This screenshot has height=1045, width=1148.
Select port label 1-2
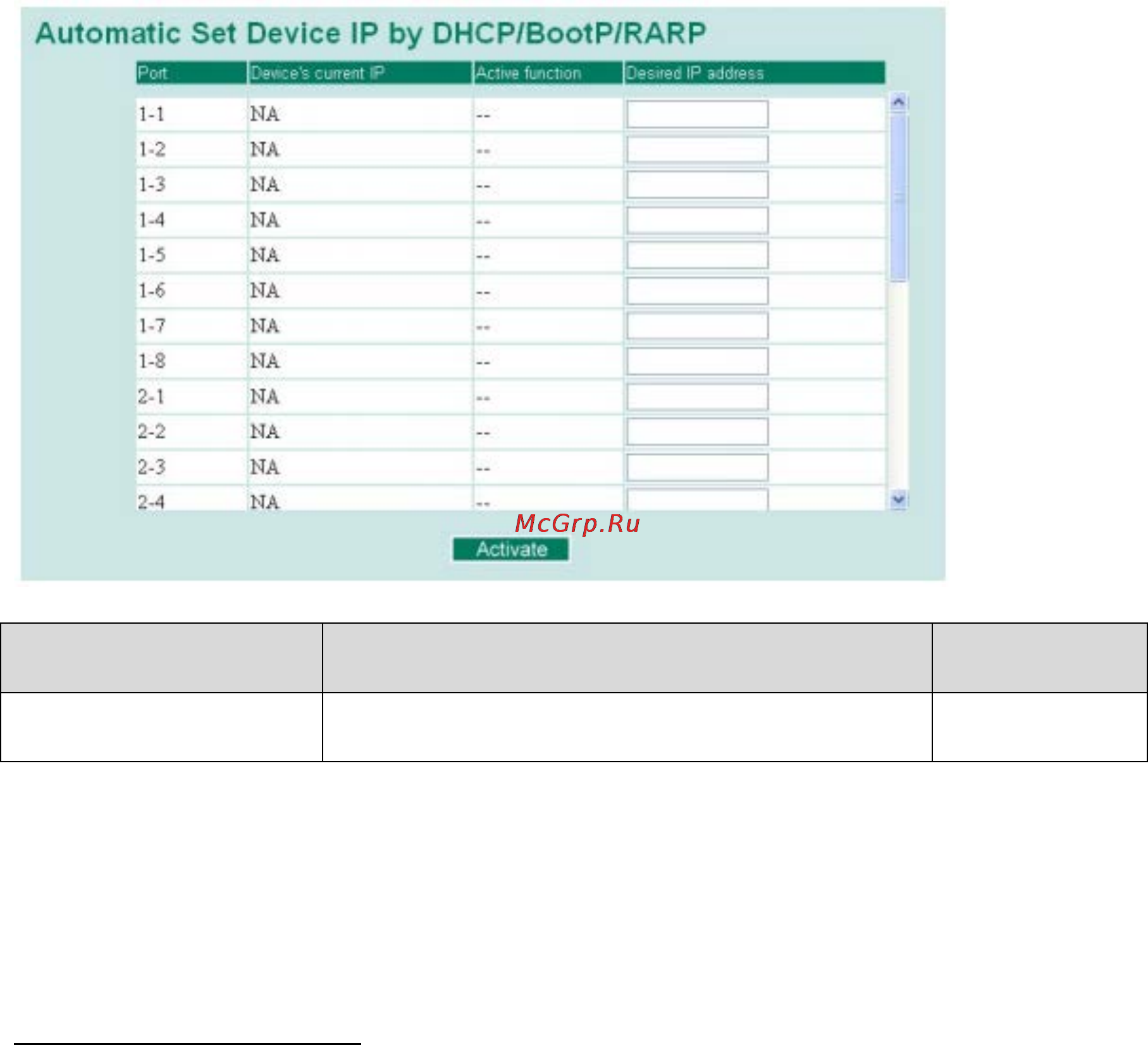[152, 150]
